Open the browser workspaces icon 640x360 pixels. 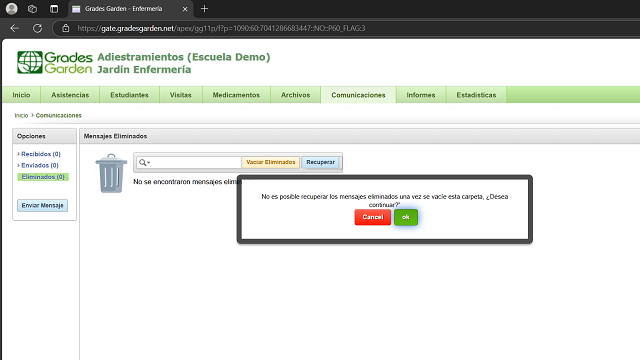pyautogui.click(x=32, y=9)
